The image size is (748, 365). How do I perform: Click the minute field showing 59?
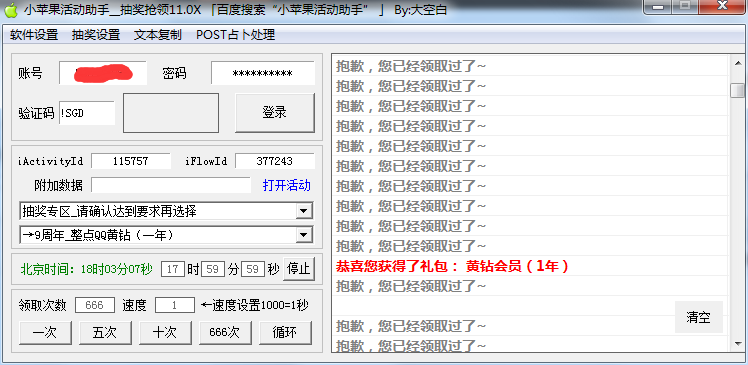213,269
